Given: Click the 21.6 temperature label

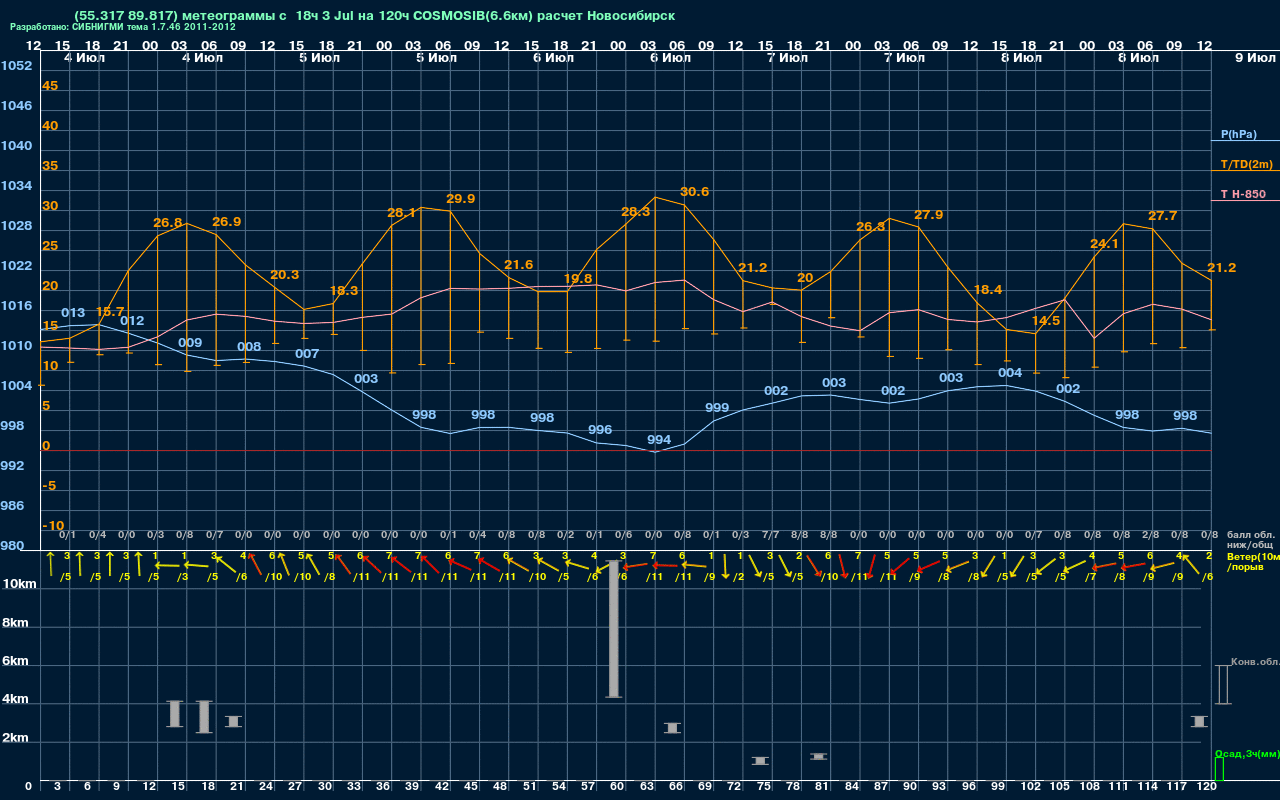Looking at the screenshot, I should pyautogui.click(x=518, y=264).
